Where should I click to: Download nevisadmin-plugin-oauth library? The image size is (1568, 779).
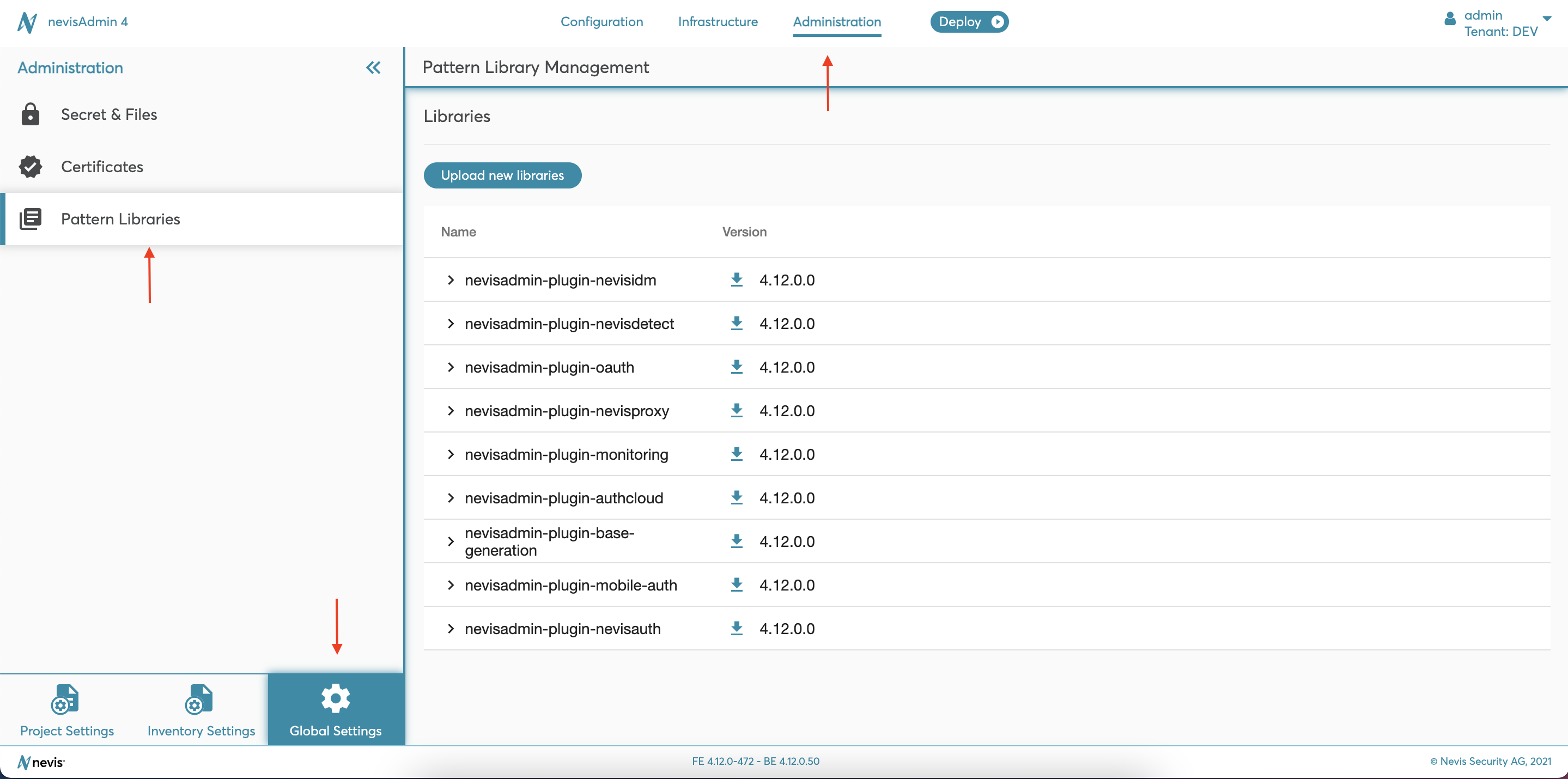(737, 367)
